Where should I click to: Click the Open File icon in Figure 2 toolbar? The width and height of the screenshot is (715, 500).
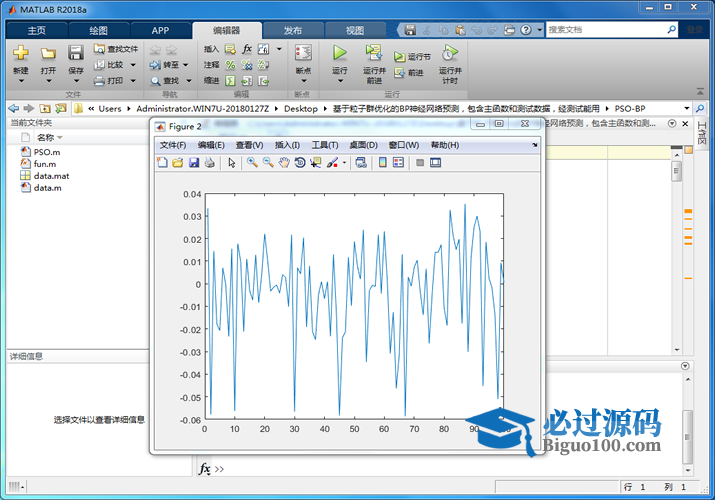178,163
